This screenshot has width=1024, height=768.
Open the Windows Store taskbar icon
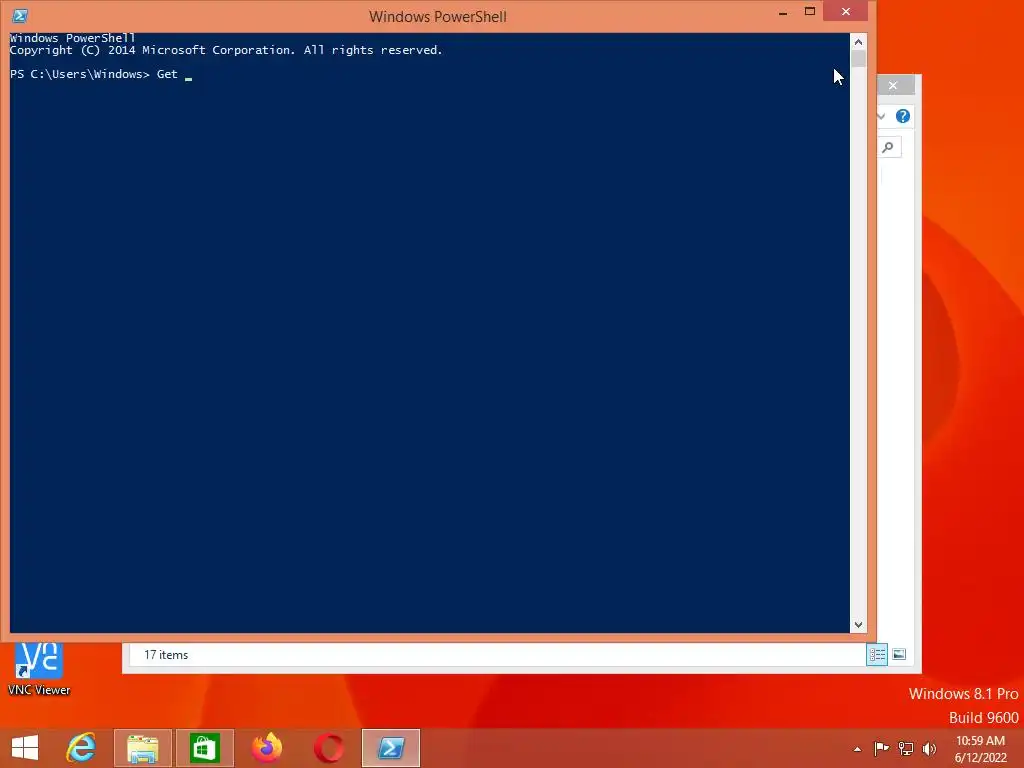point(205,748)
